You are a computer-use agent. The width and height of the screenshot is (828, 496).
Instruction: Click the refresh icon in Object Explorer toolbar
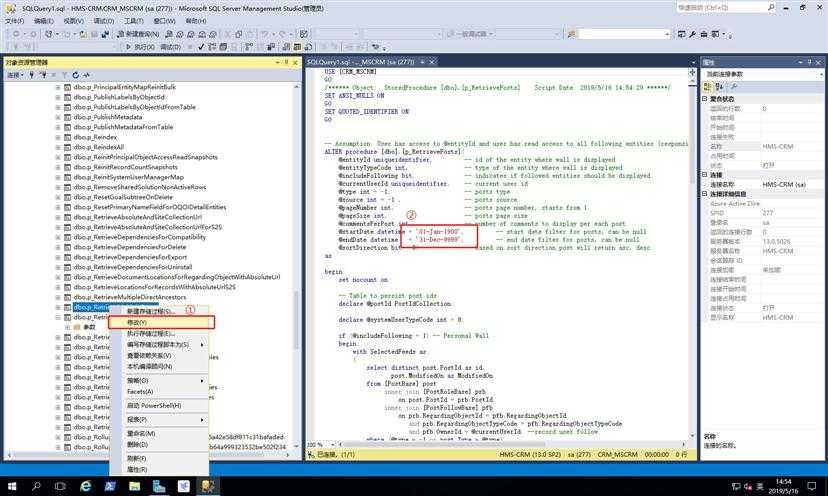click(76, 75)
